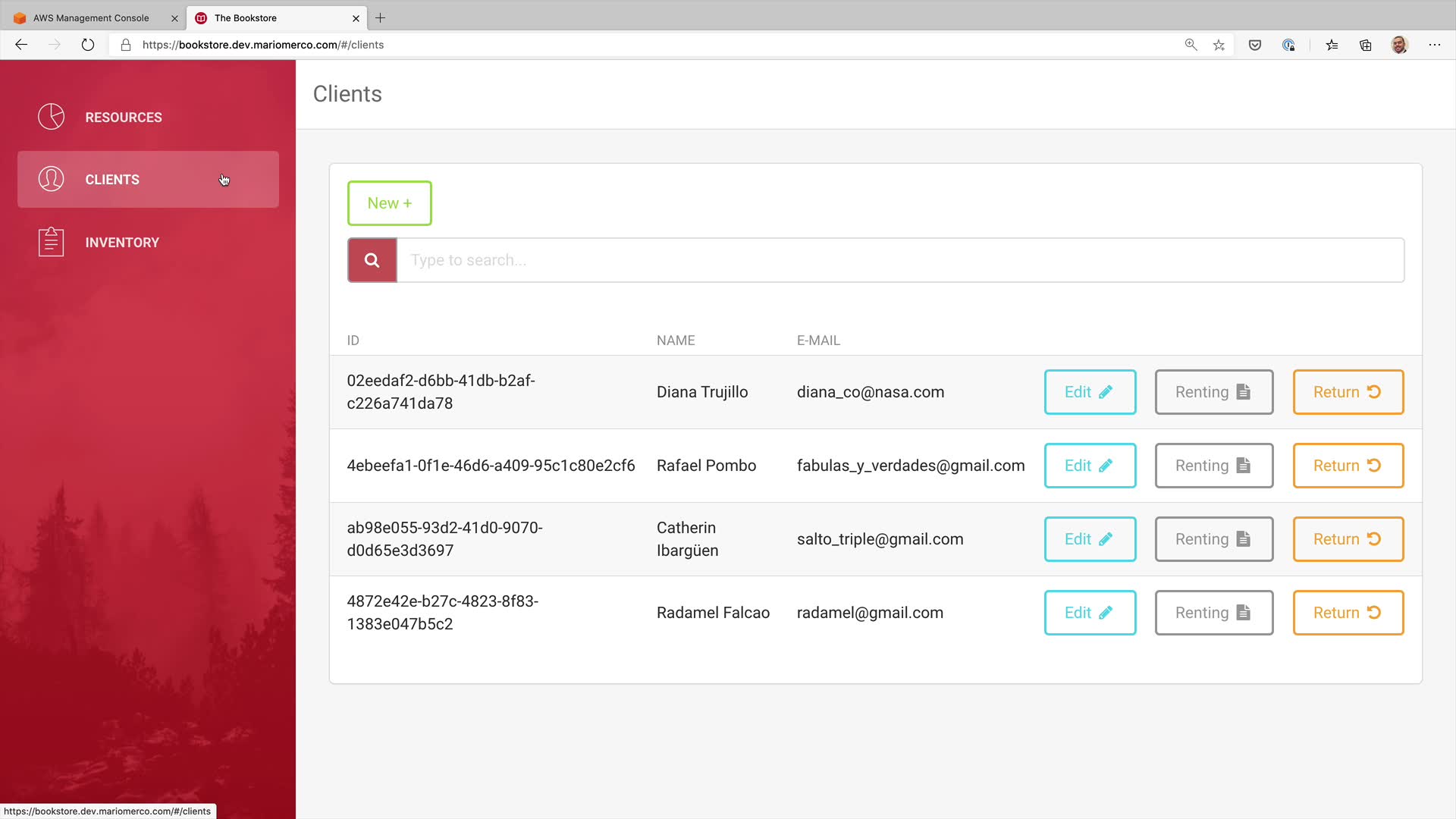Select INVENTORY in the sidebar menu
The height and width of the screenshot is (819, 1456).
[122, 243]
